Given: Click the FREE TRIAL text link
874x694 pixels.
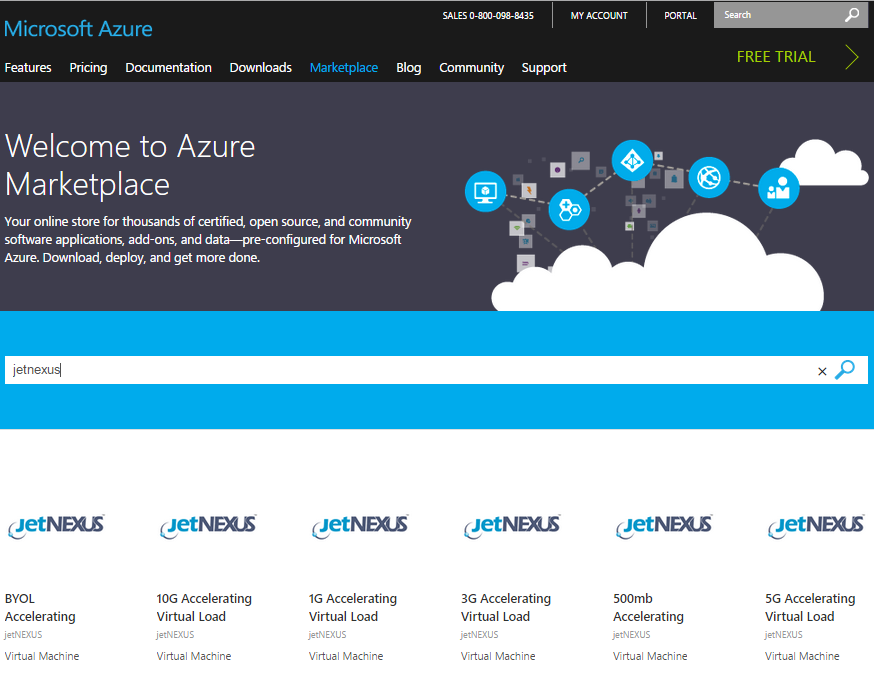Looking at the screenshot, I should [x=776, y=57].
